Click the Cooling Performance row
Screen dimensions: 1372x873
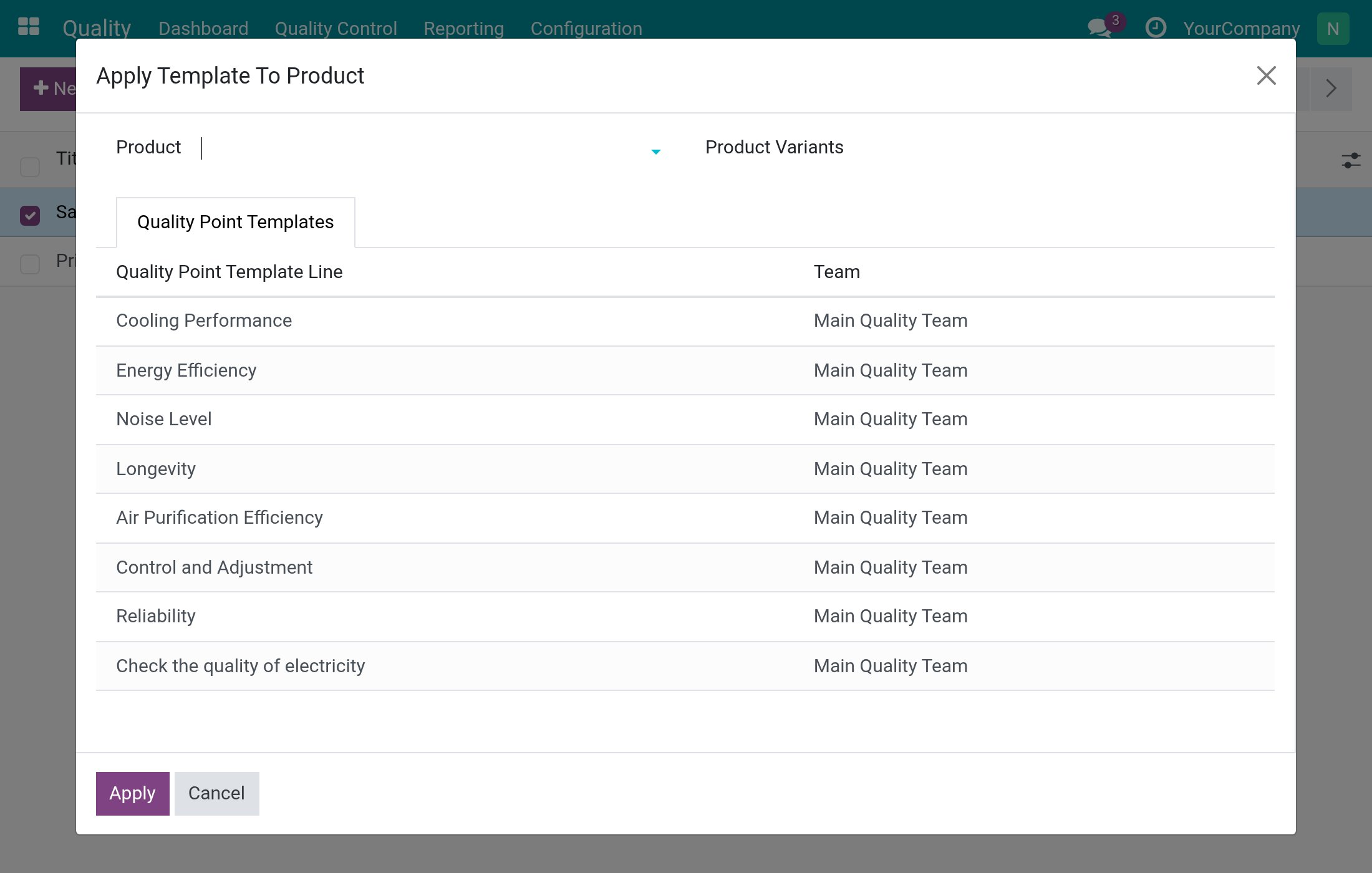(685, 321)
